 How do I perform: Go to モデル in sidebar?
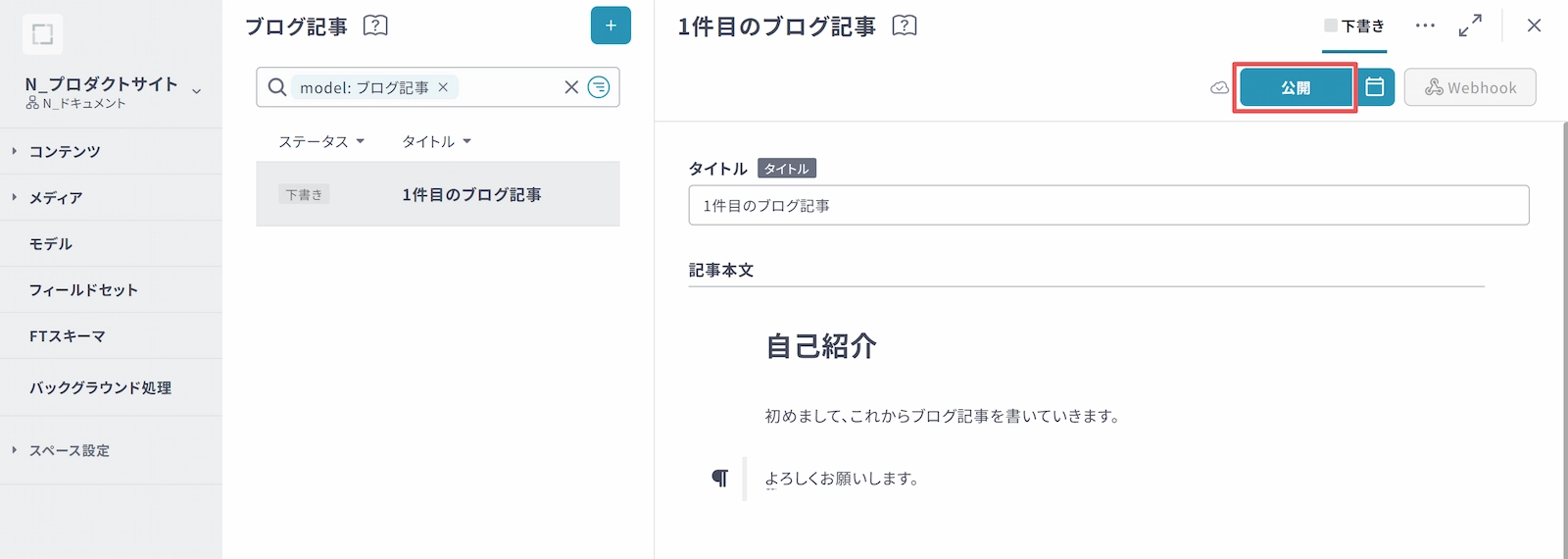tap(51, 243)
